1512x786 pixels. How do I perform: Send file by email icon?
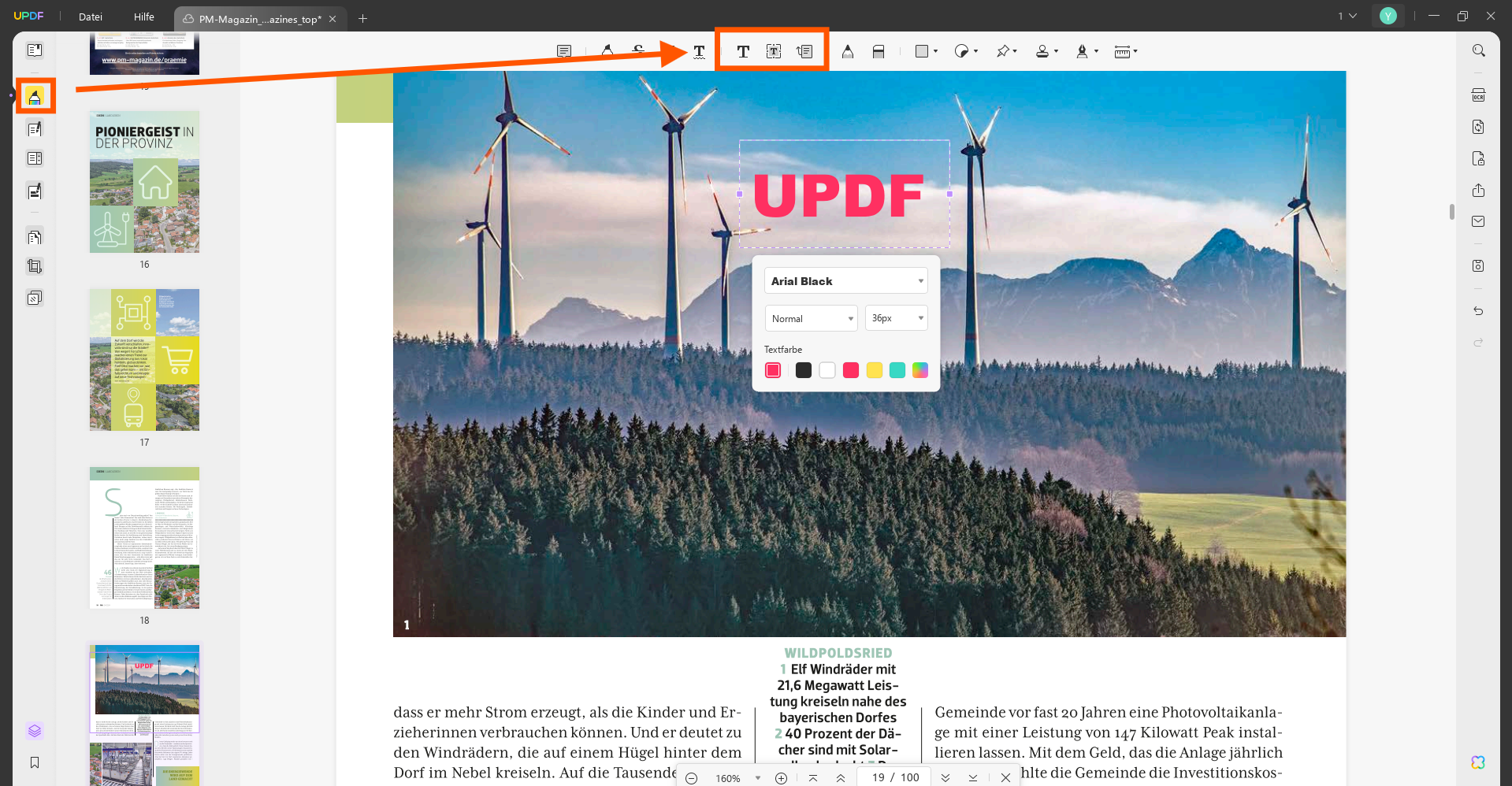(x=1479, y=222)
